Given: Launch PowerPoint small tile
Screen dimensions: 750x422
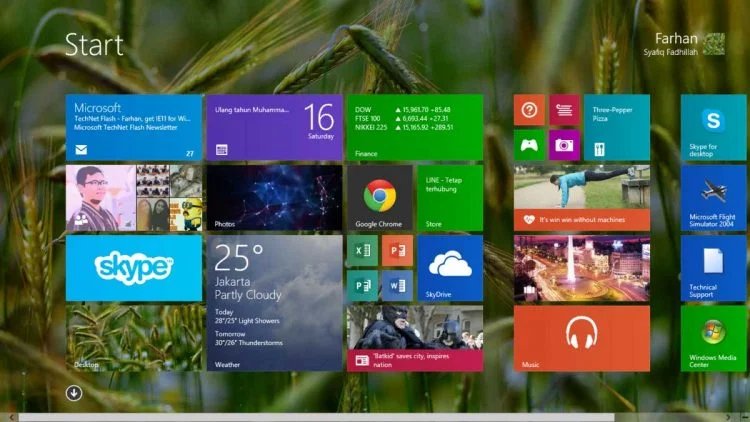Looking at the screenshot, I should coord(397,250).
